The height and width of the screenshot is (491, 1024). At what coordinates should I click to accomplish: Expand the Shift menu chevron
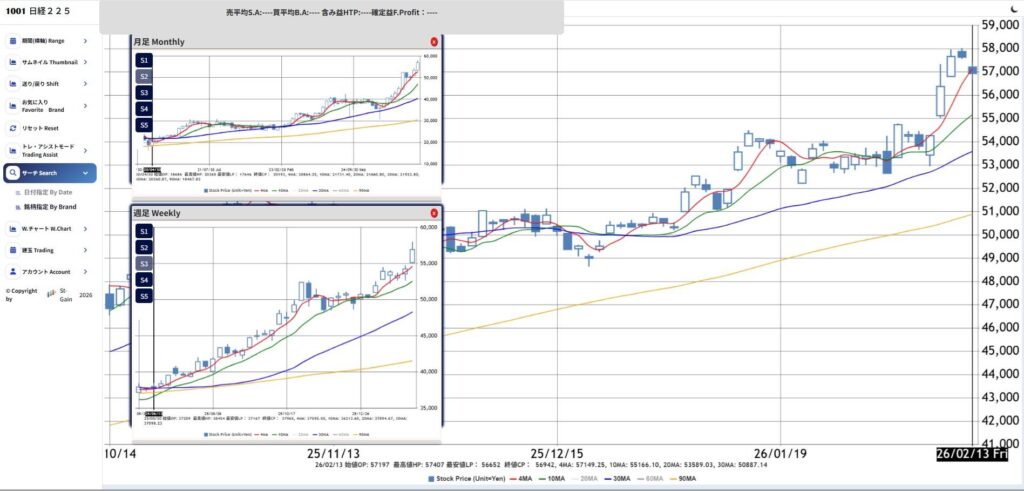tap(85, 84)
